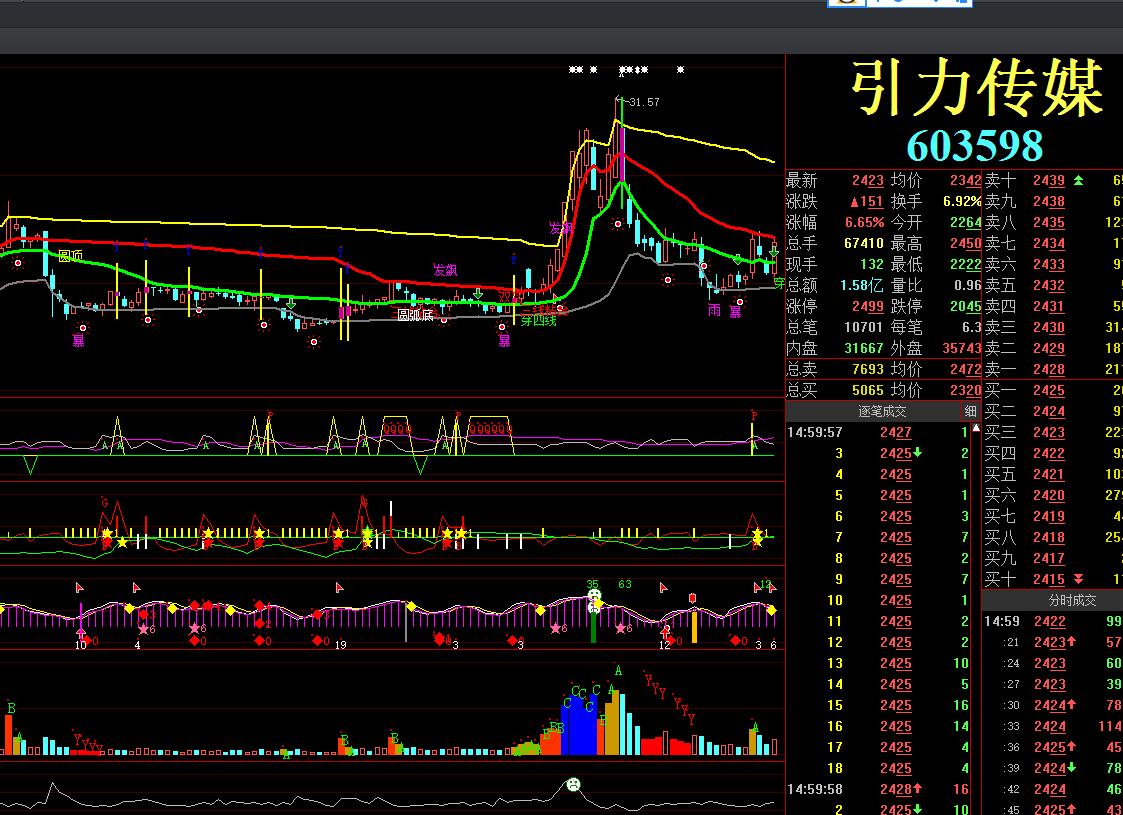Click the scroll-up arrow of the tick list
Viewport: 1123px width, 815px height.
click(x=975, y=428)
